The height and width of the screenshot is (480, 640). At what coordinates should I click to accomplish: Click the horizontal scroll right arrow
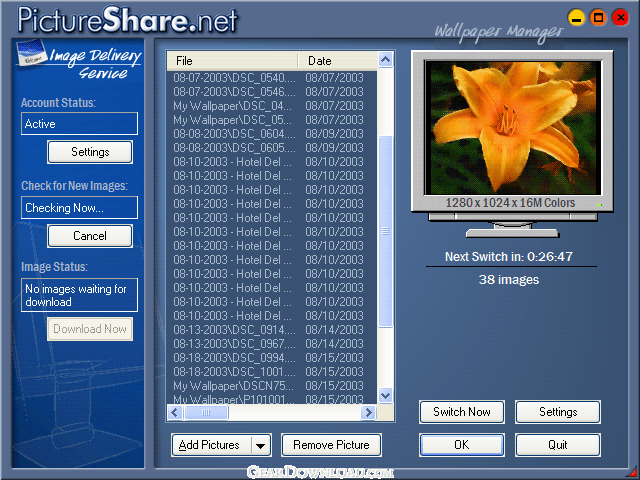pos(368,412)
